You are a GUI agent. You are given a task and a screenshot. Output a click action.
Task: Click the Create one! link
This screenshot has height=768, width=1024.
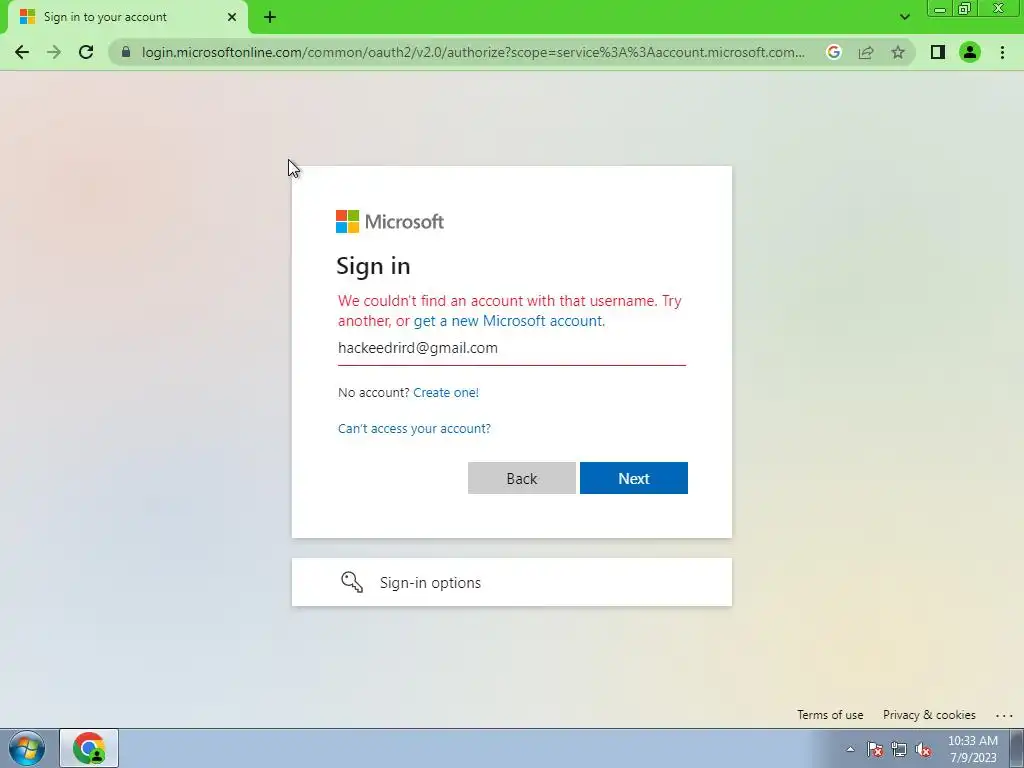coord(446,392)
